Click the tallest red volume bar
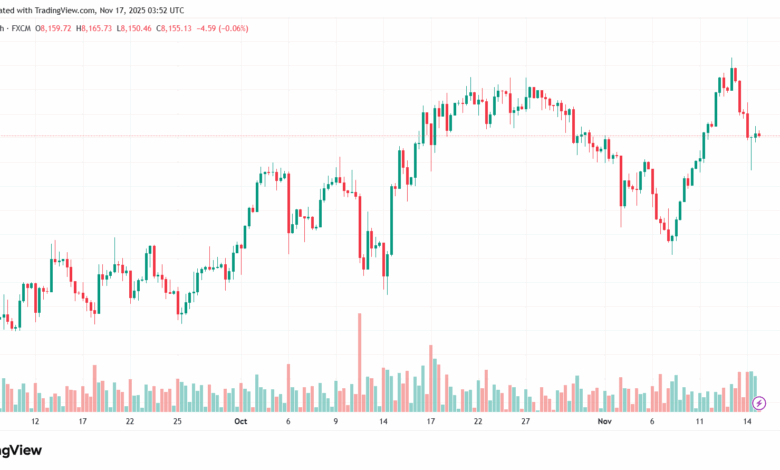This screenshot has width=780, height=470. click(x=359, y=362)
